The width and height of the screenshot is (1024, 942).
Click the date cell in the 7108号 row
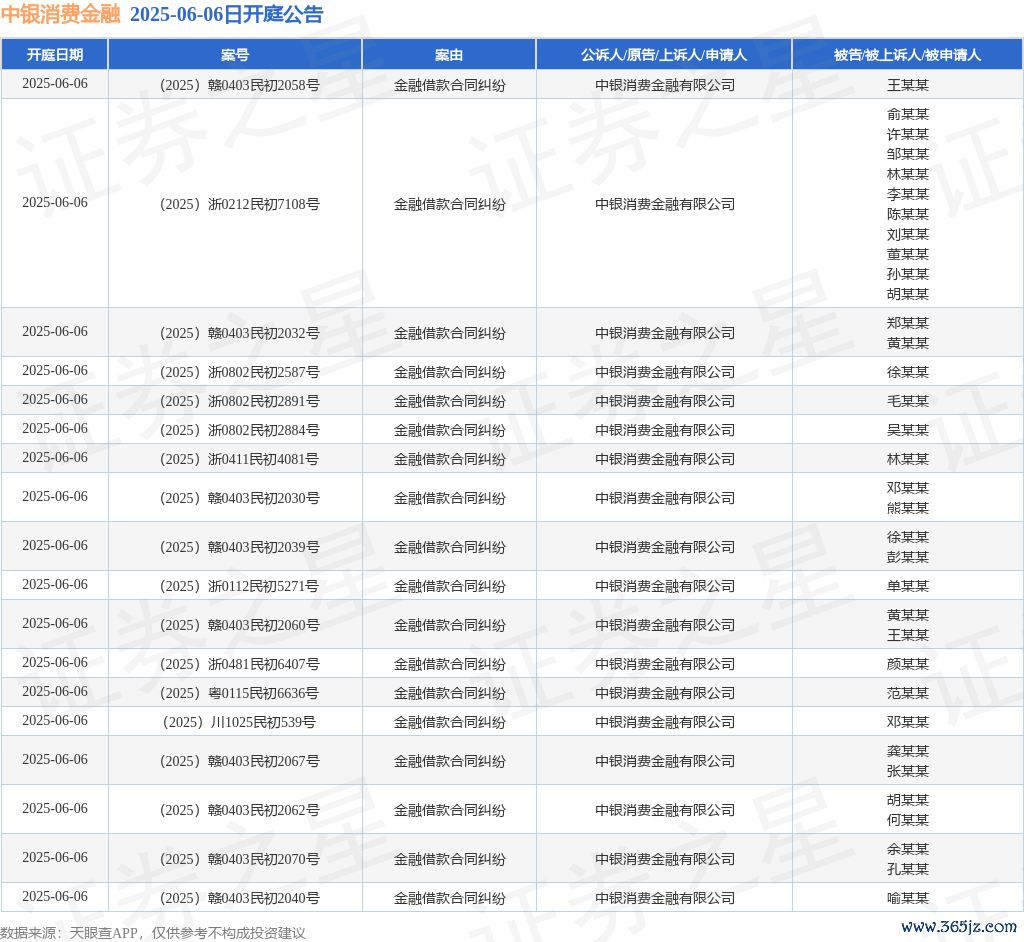[x=55, y=203]
